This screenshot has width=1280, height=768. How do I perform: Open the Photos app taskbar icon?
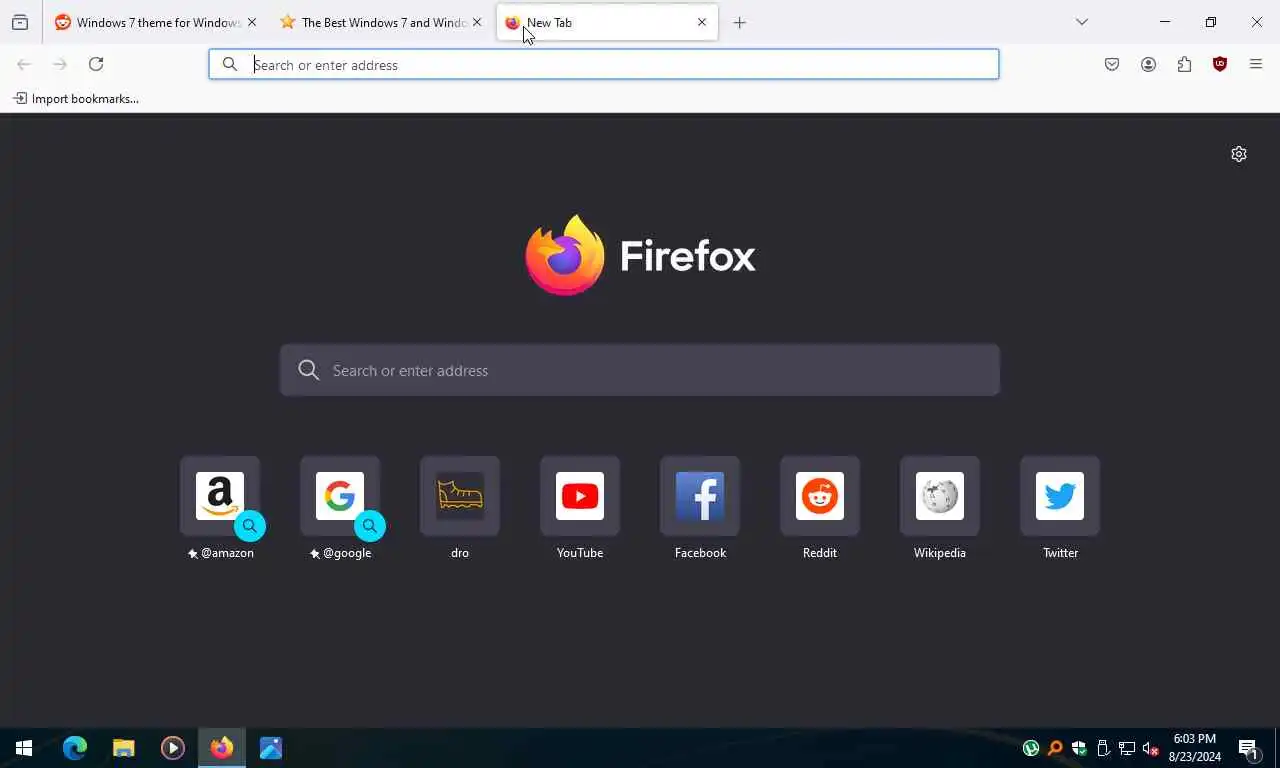pyautogui.click(x=271, y=748)
